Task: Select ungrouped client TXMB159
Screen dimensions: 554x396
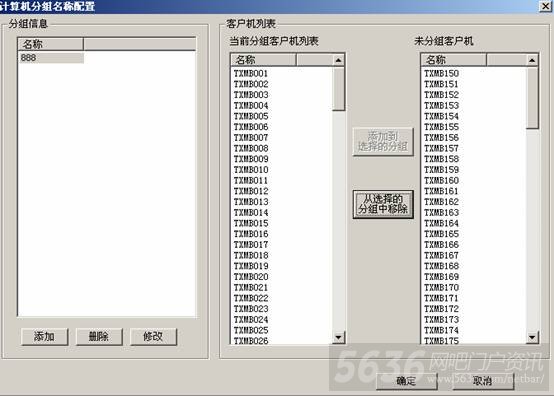Action: (x=441, y=170)
